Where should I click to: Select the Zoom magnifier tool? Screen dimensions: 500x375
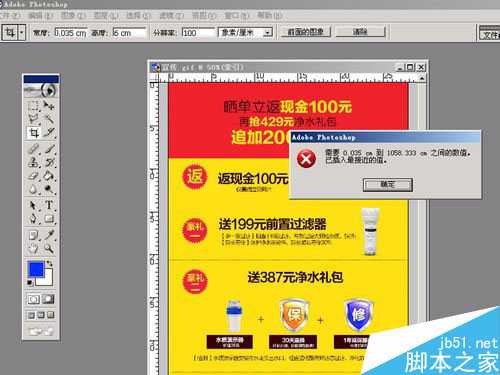49,248
